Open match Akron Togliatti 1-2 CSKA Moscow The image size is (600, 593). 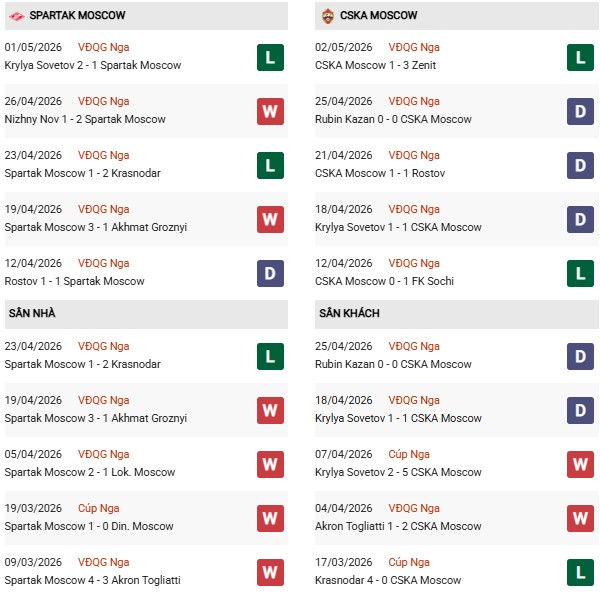tap(398, 526)
